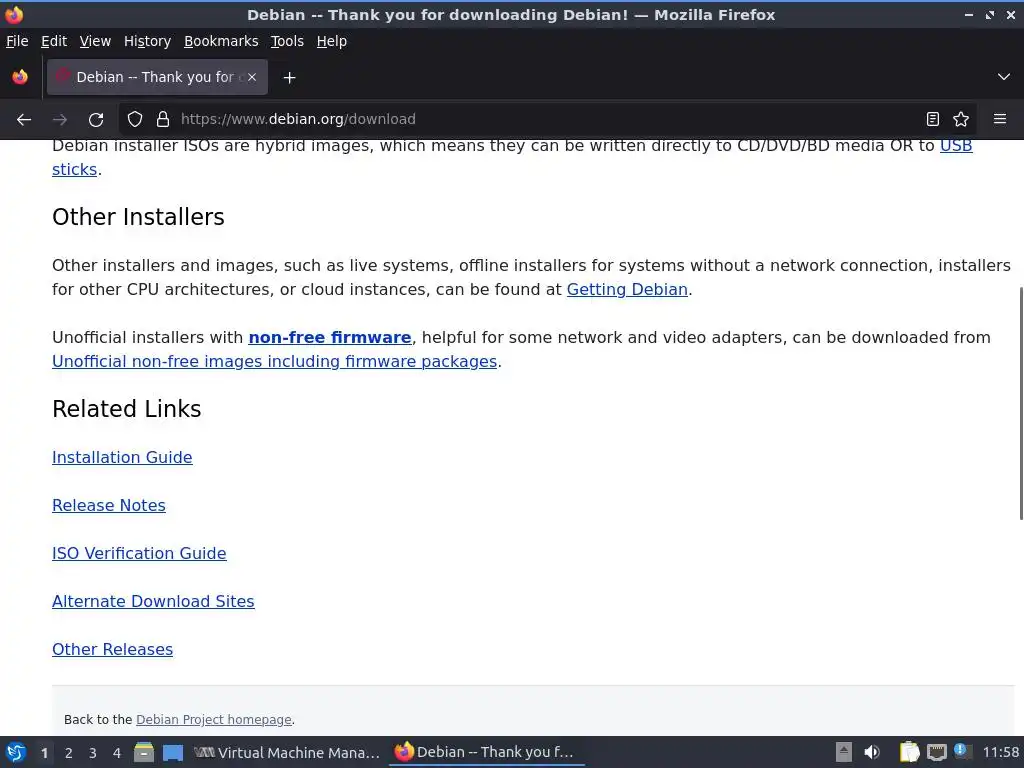Image resolution: width=1024 pixels, height=768 pixels.
Task: Show site security info via padlock
Action: point(163,119)
